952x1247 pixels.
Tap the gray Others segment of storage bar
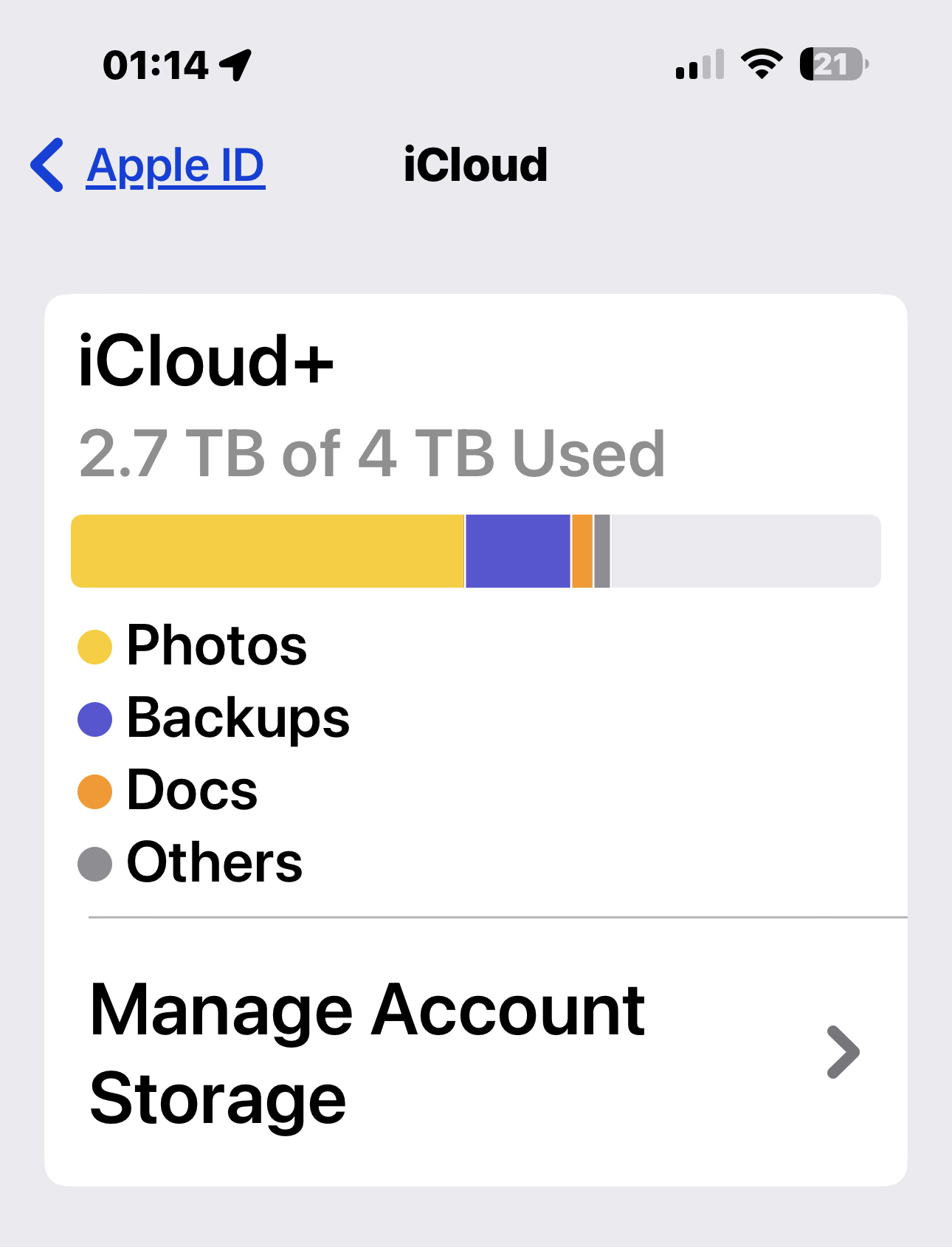click(x=602, y=552)
